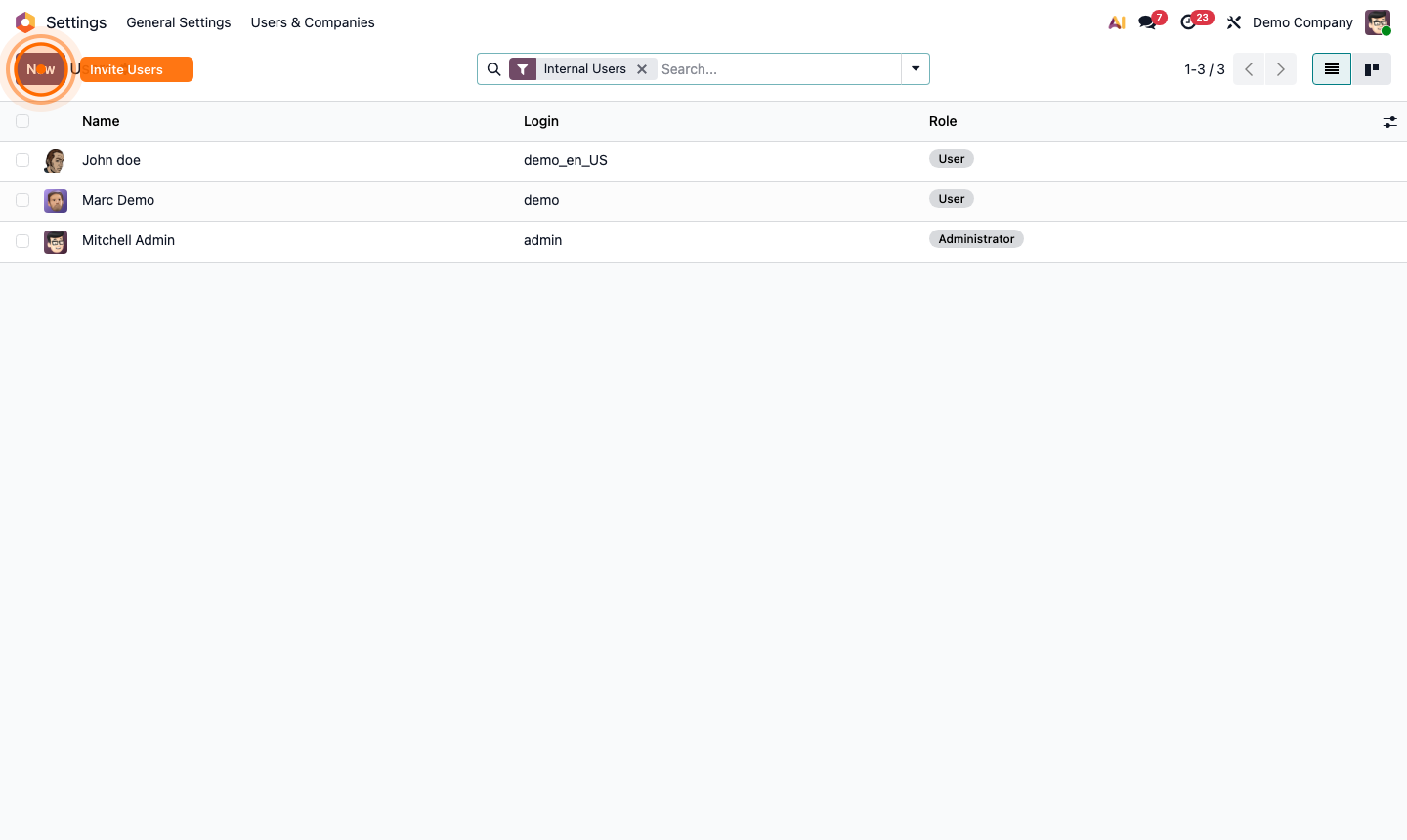Check the checkbox for Mitchell Admin
The width and height of the screenshot is (1407, 840).
coord(22,240)
